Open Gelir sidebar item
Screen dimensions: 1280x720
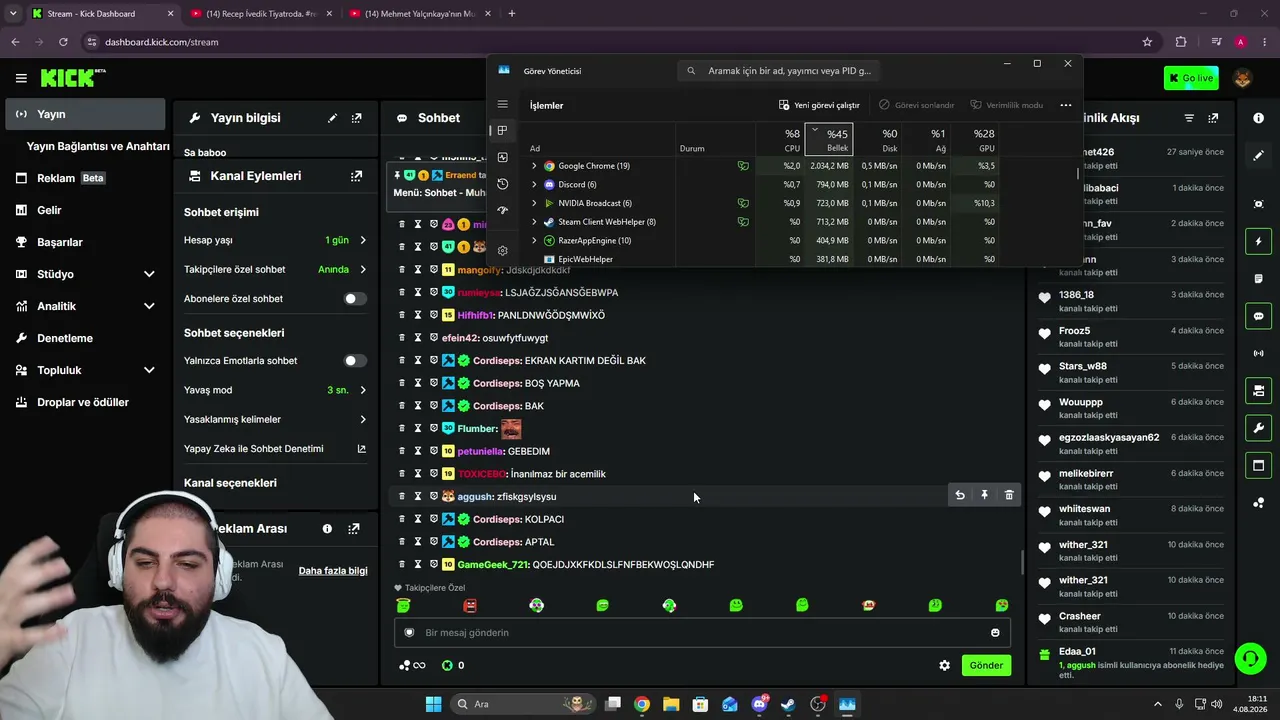click(84, 210)
